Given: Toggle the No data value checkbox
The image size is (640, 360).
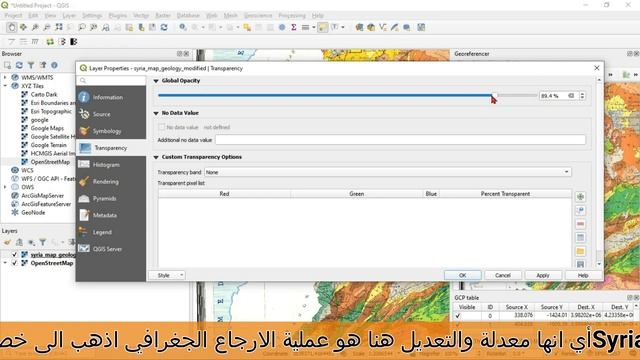Looking at the screenshot, I should click(162, 127).
